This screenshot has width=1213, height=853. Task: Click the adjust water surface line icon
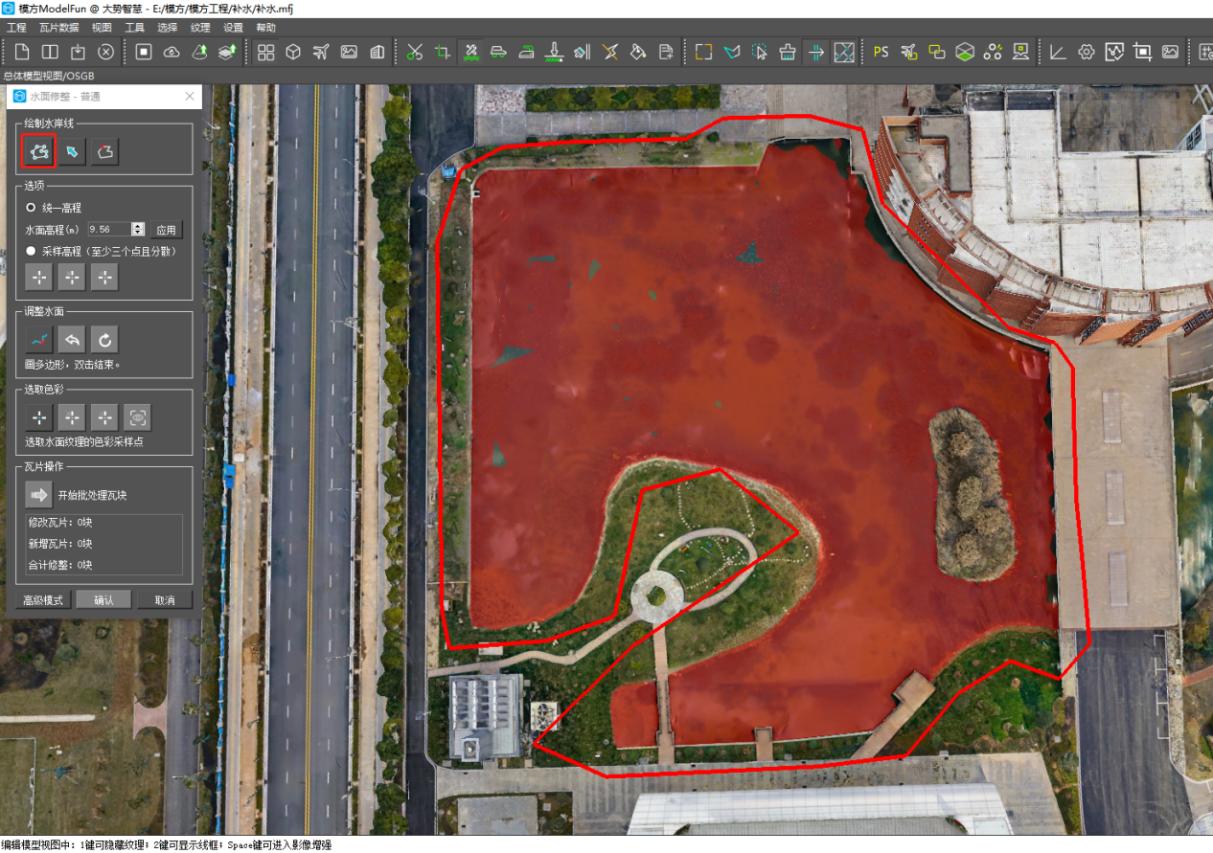pyautogui.click(x=39, y=340)
